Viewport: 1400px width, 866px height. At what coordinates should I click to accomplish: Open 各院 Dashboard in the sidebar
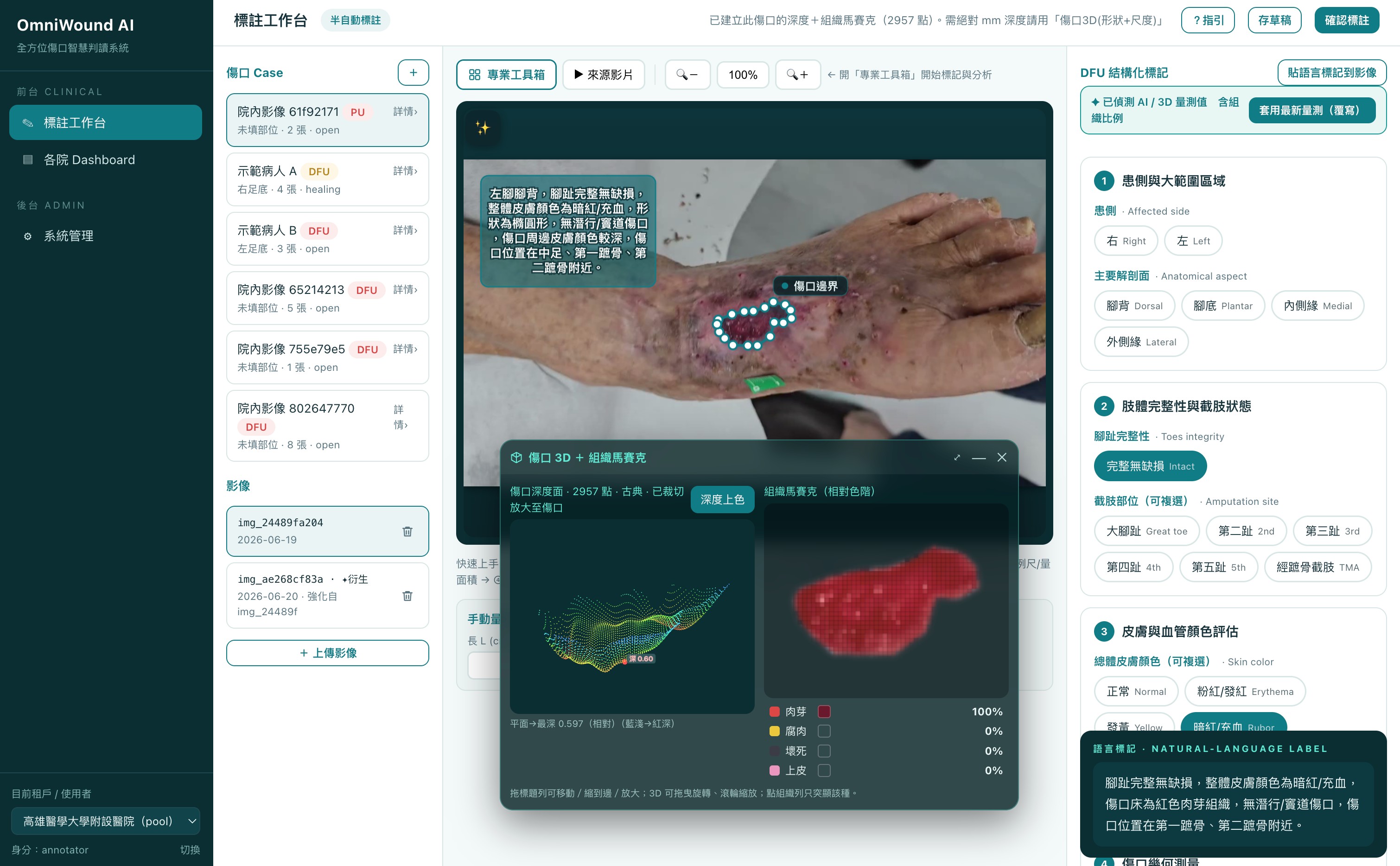click(105, 160)
